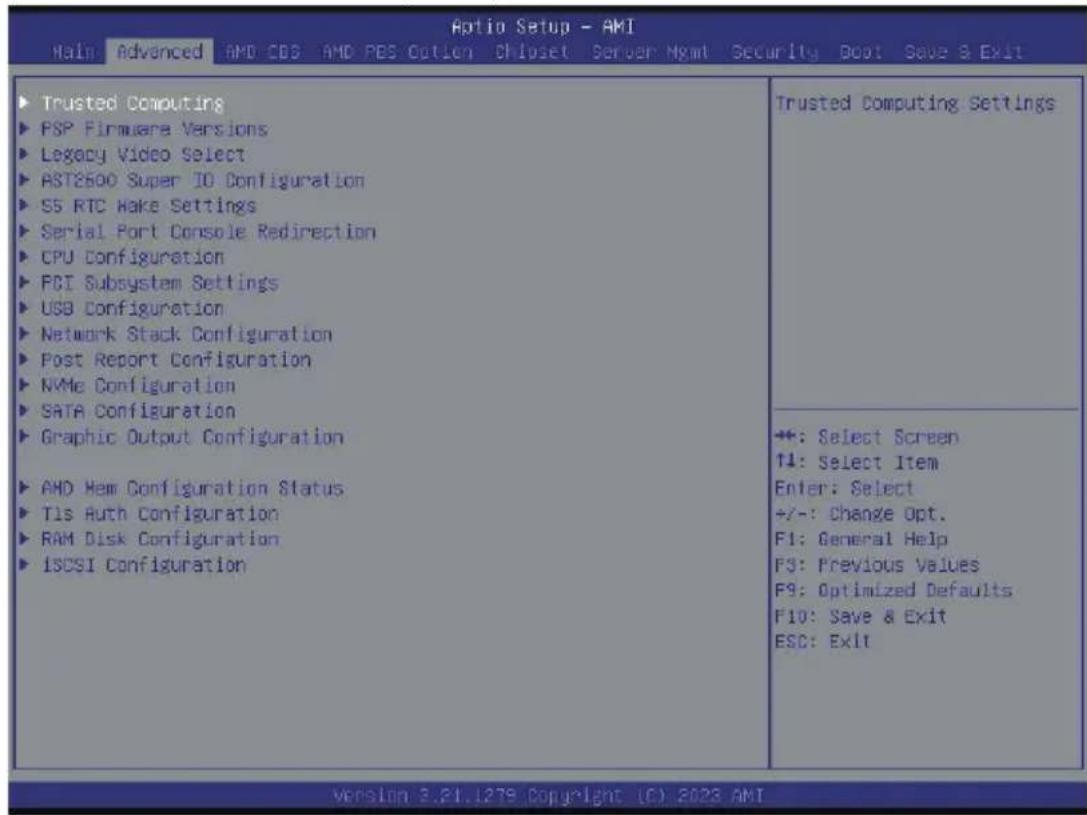The width and height of the screenshot is (1087, 815).
Task: Click the arrow beside CPU Configuration
Action: click(x=24, y=256)
